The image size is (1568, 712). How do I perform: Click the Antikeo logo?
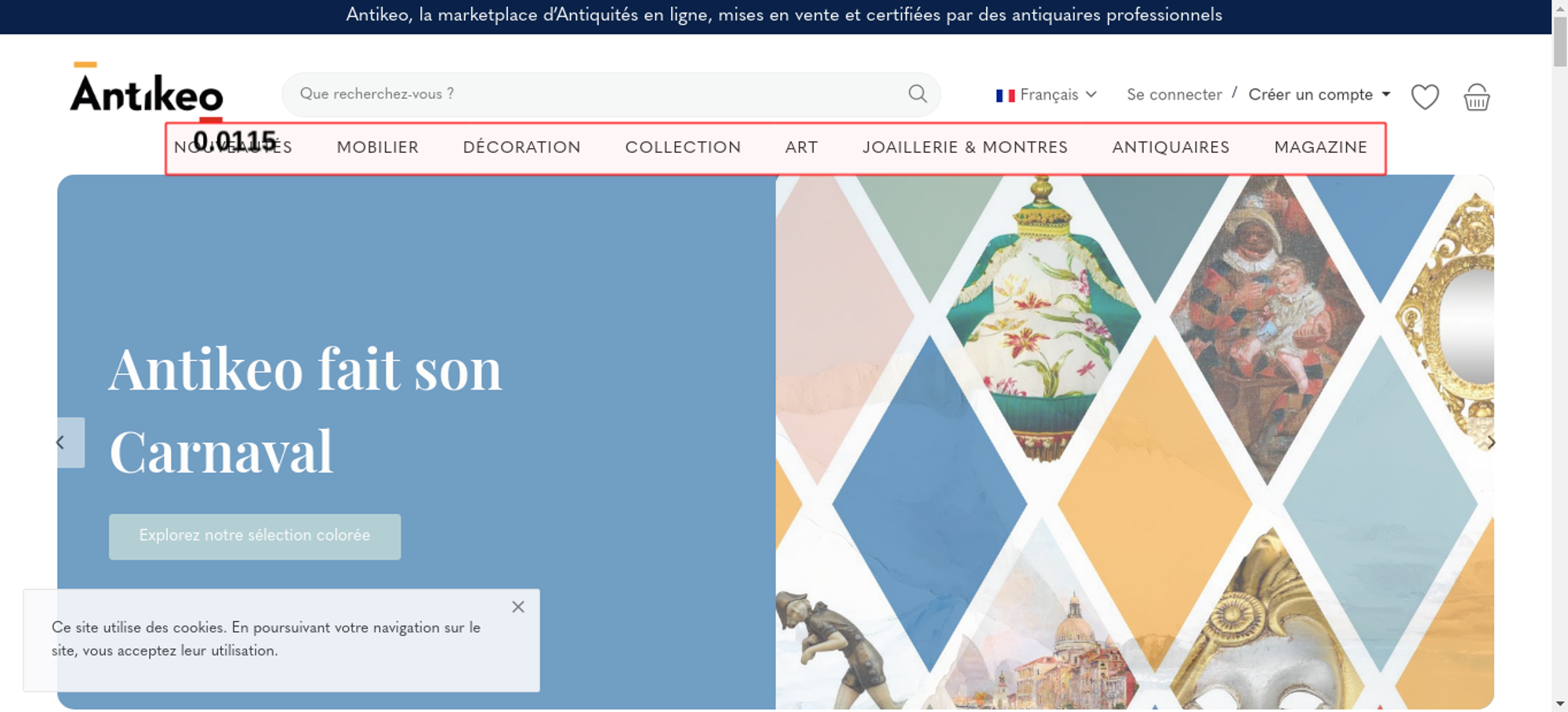(147, 90)
